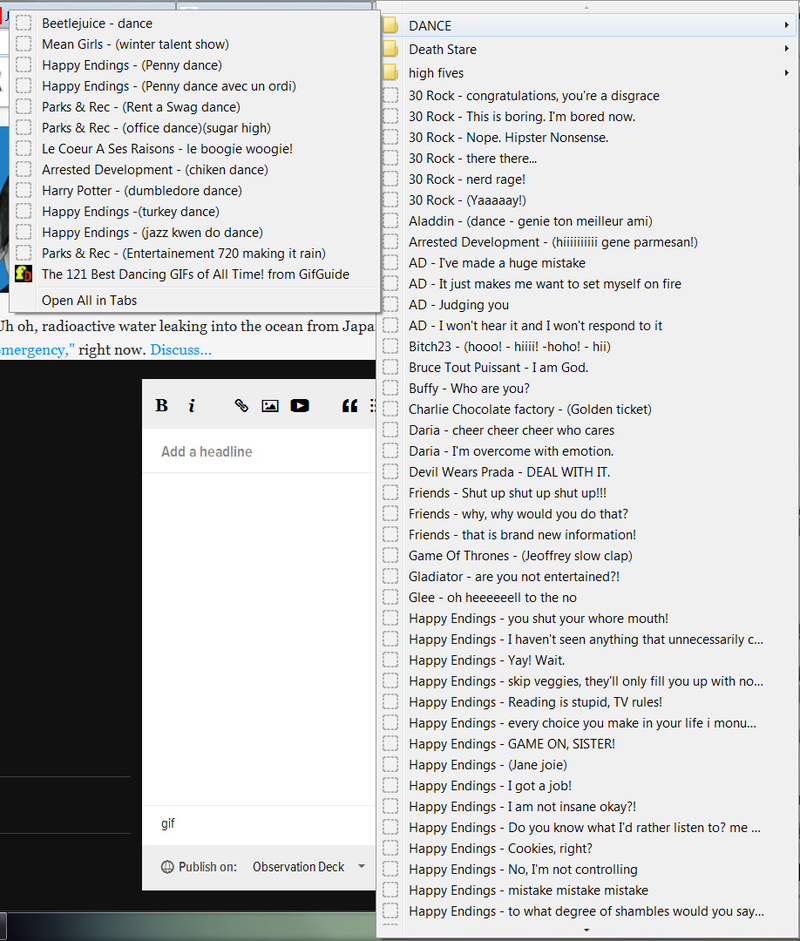Open the Death Stare bookmark folder

pyautogui.click(x=588, y=49)
